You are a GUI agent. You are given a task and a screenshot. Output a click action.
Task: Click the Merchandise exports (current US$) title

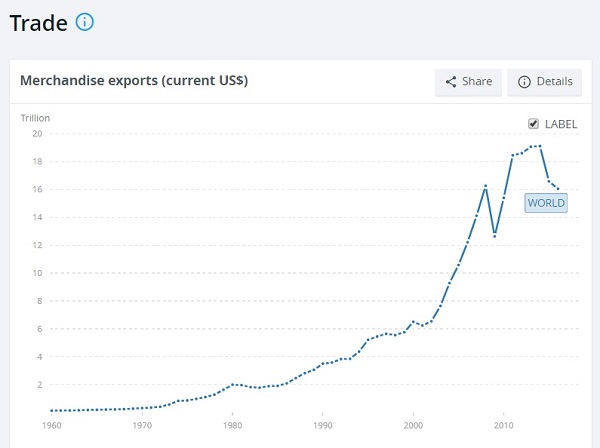tap(134, 80)
